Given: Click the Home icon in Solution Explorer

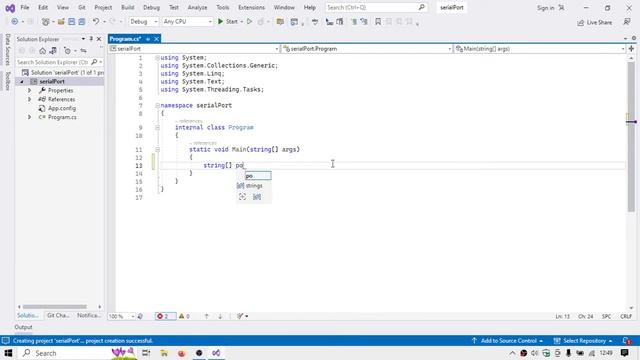Looking at the screenshot, I should tap(42, 51).
